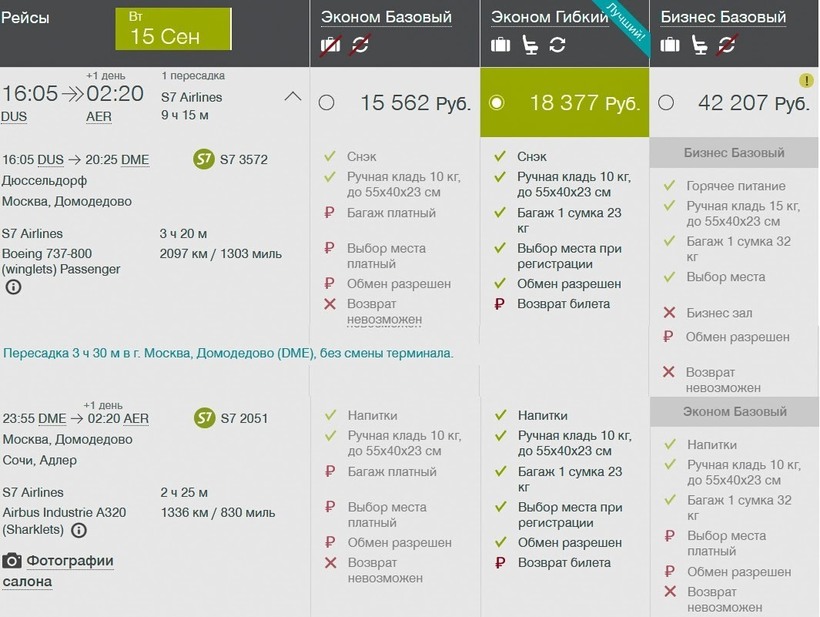Open info icon for Boeing 737-800 aircraft
Screen dimensions: 820x617
point(14,287)
